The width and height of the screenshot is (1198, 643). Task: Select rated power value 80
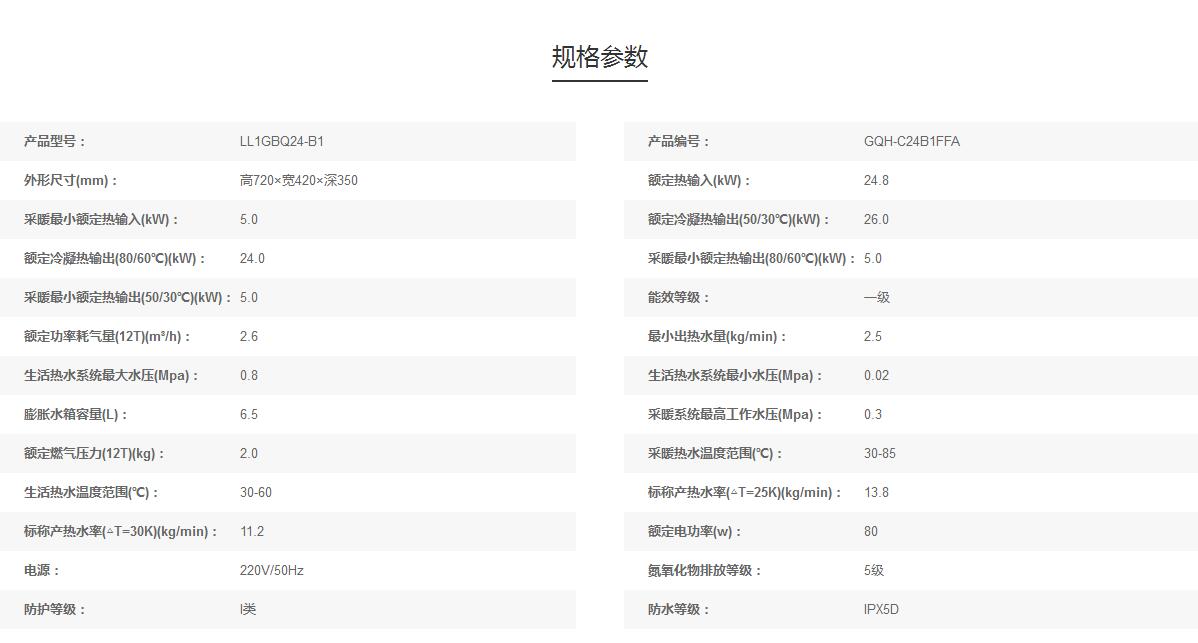[x=871, y=531]
